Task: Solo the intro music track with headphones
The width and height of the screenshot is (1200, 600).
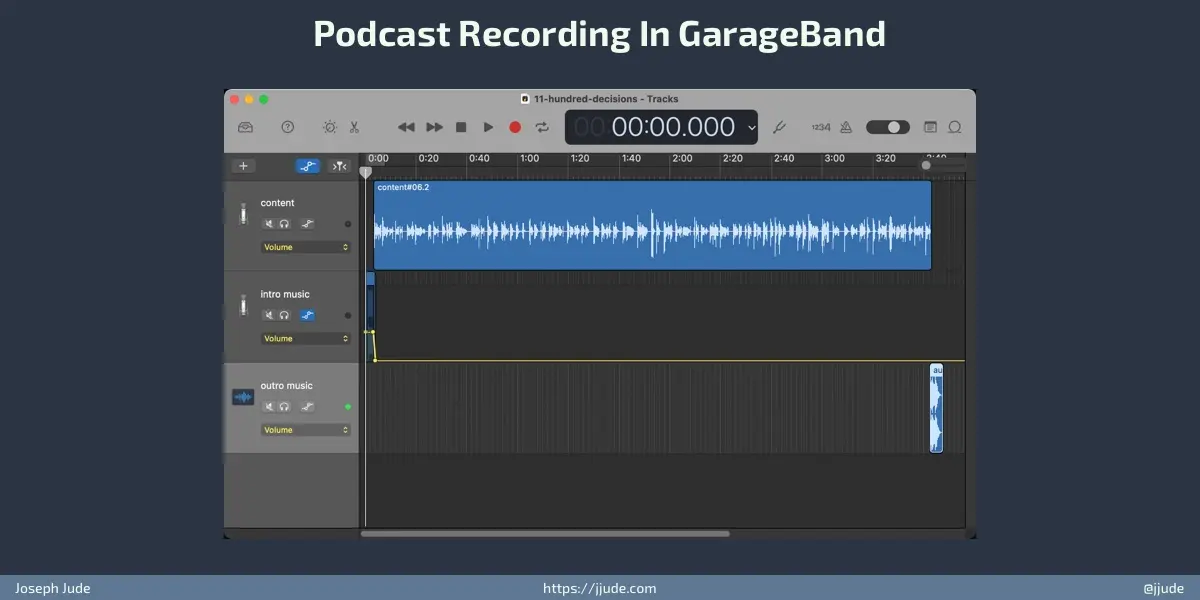Action: [284, 315]
